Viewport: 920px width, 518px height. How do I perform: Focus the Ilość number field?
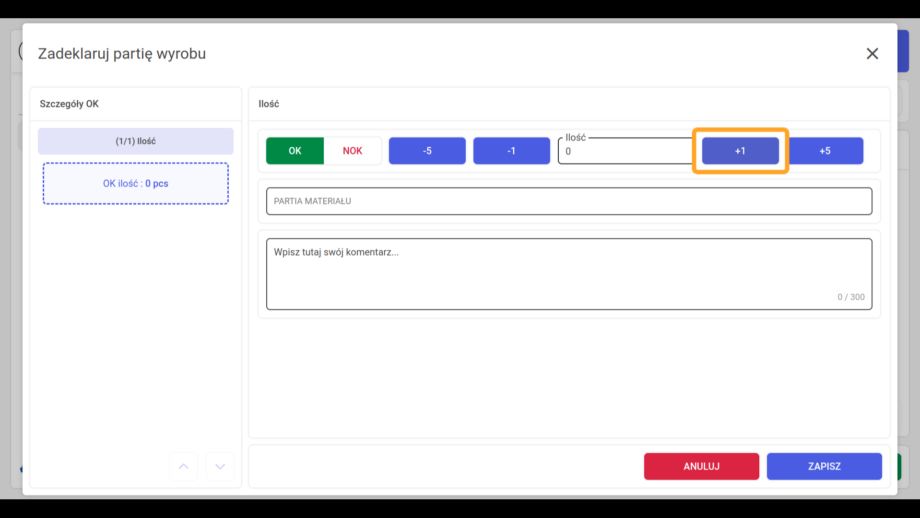[x=626, y=151]
